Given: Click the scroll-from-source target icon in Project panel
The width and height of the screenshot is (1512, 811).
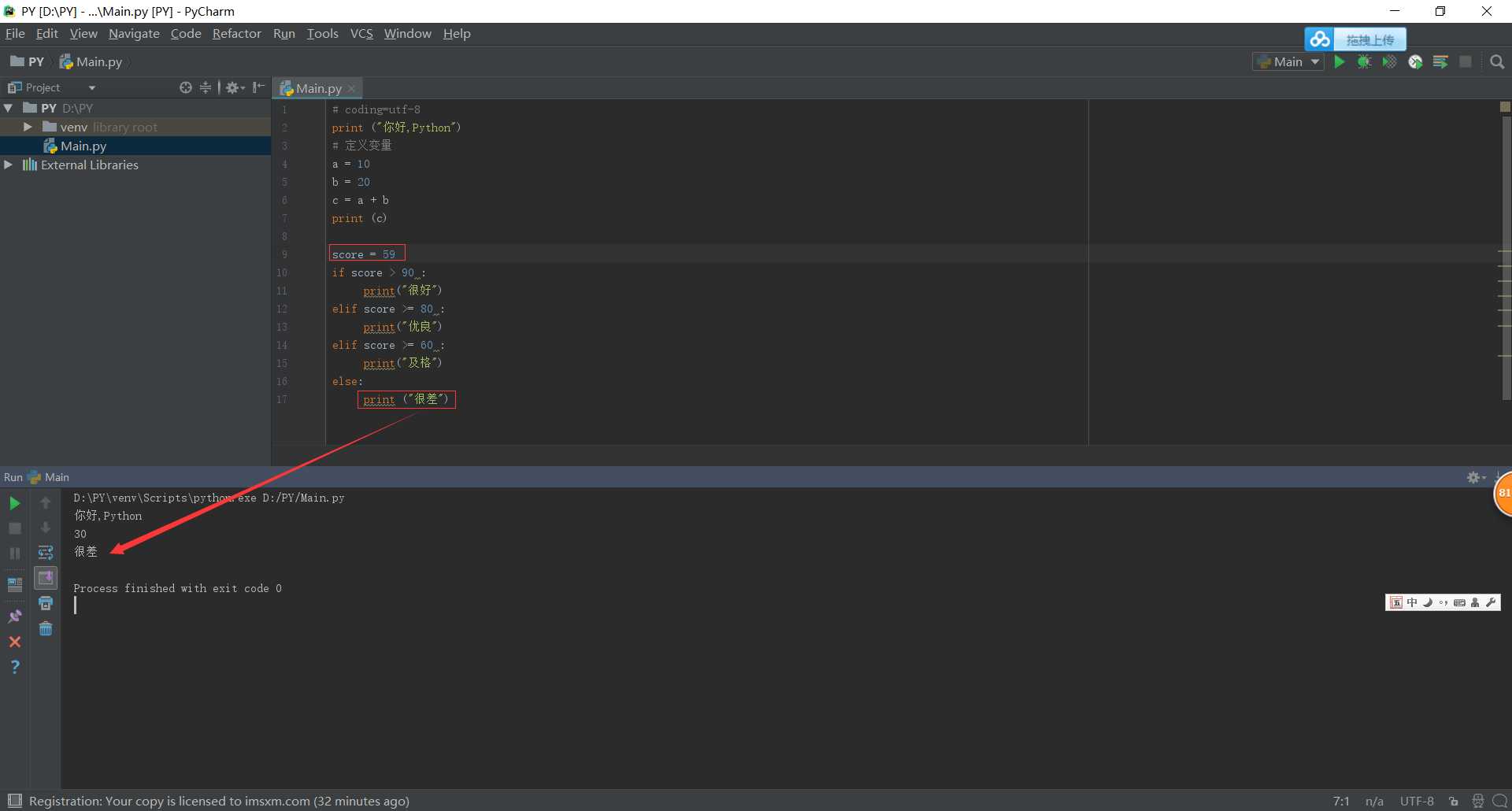Looking at the screenshot, I should 186,87.
